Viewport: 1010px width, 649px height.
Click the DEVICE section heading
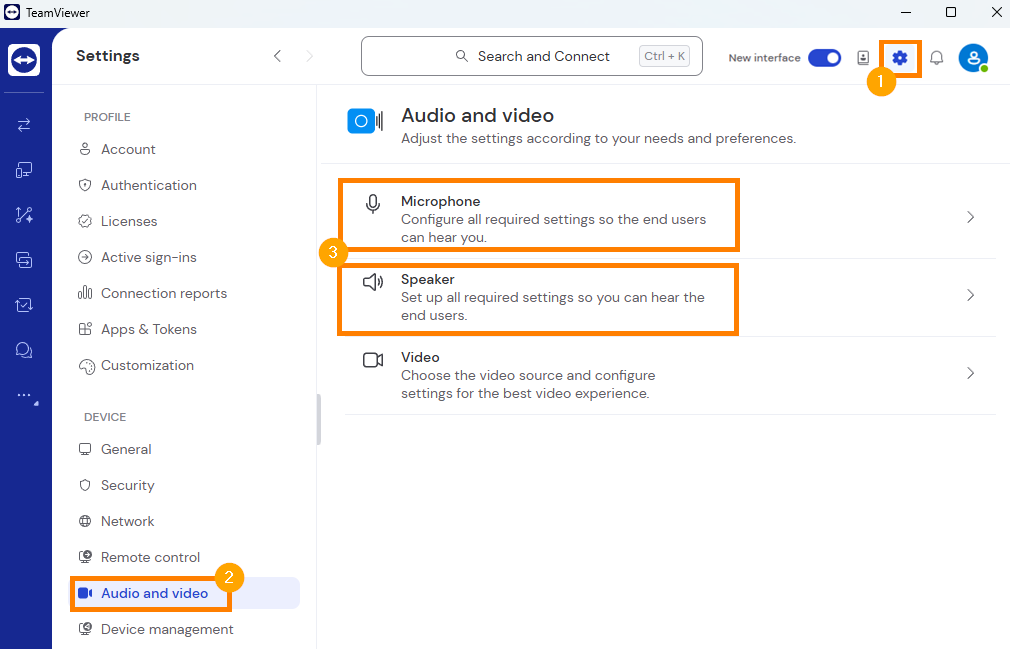point(105,417)
